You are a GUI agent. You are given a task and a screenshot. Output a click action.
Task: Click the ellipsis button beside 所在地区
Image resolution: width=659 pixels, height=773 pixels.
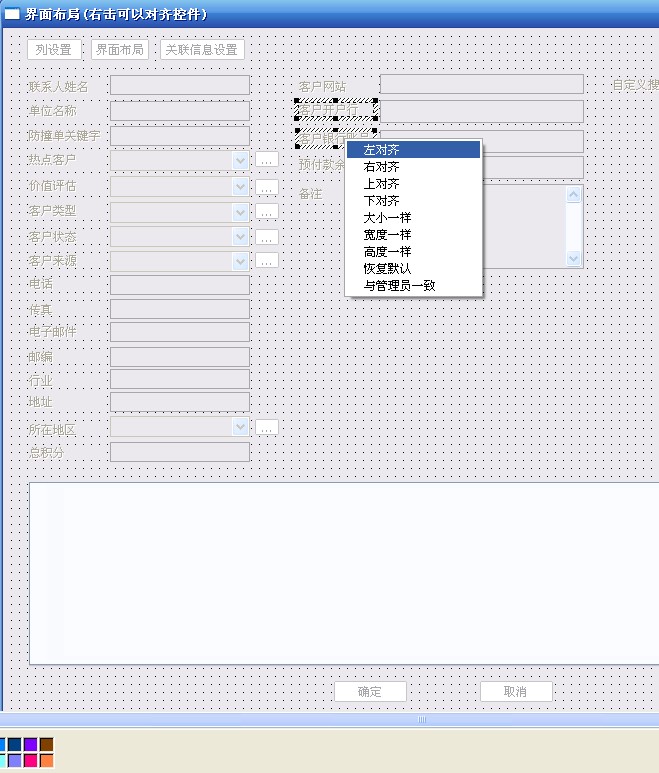[x=266, y=427]
